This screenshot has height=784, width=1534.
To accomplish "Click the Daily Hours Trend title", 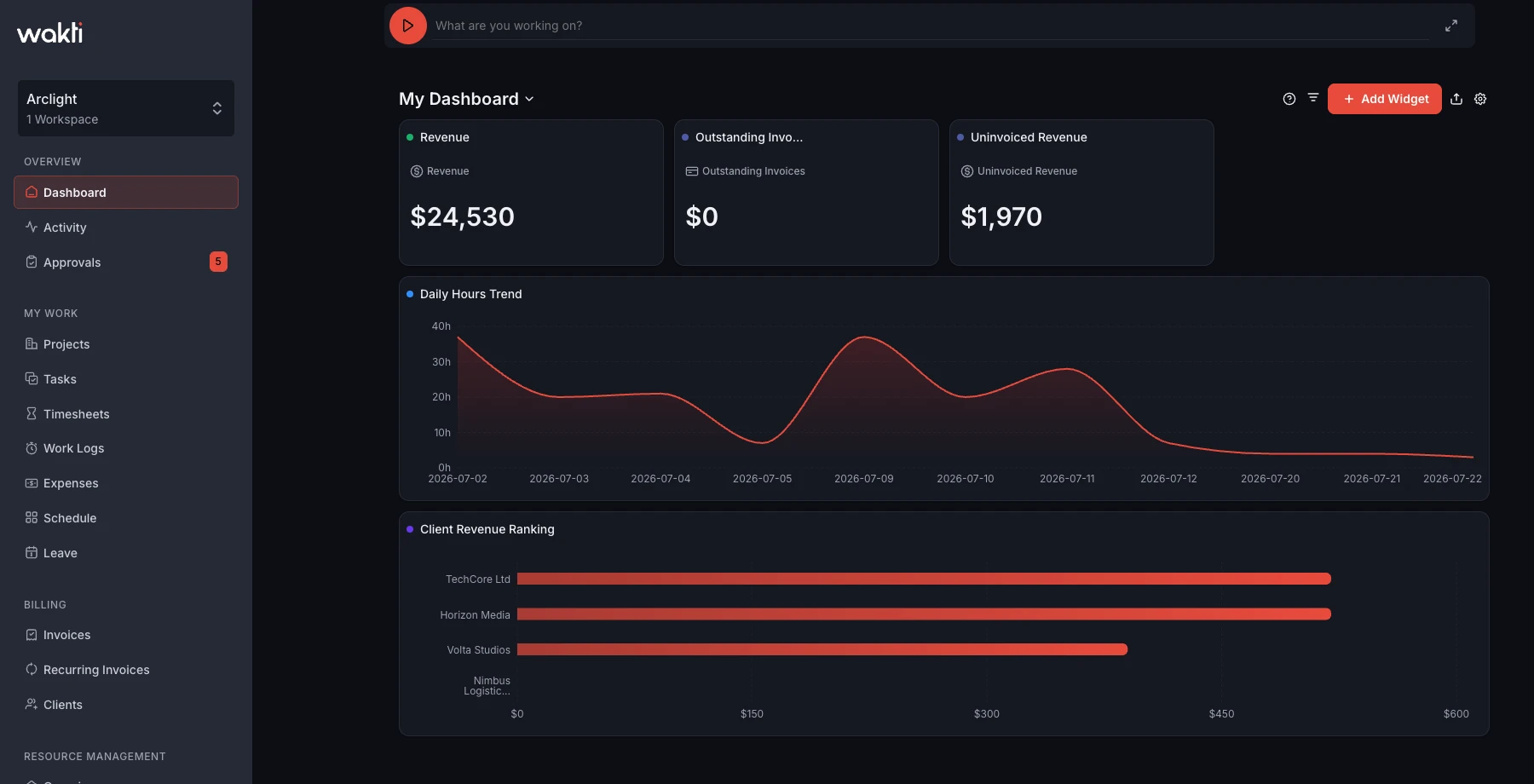I will (471, 294).
